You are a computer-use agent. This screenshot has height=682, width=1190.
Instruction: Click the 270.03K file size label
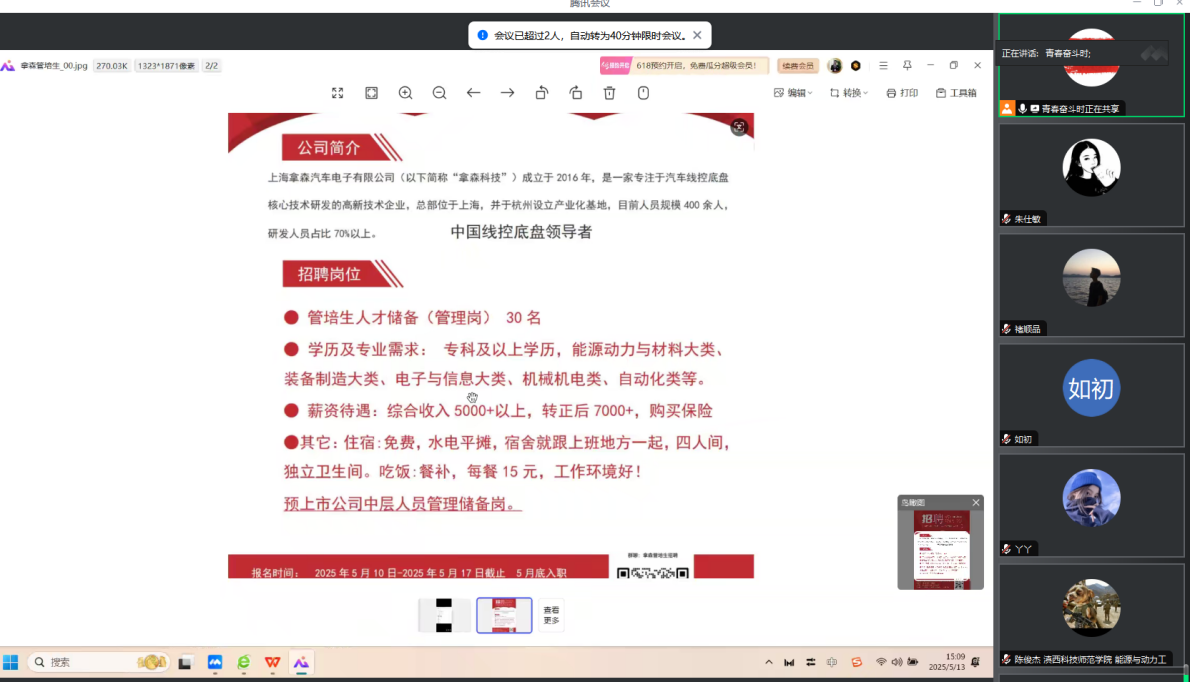pos(112,66)
